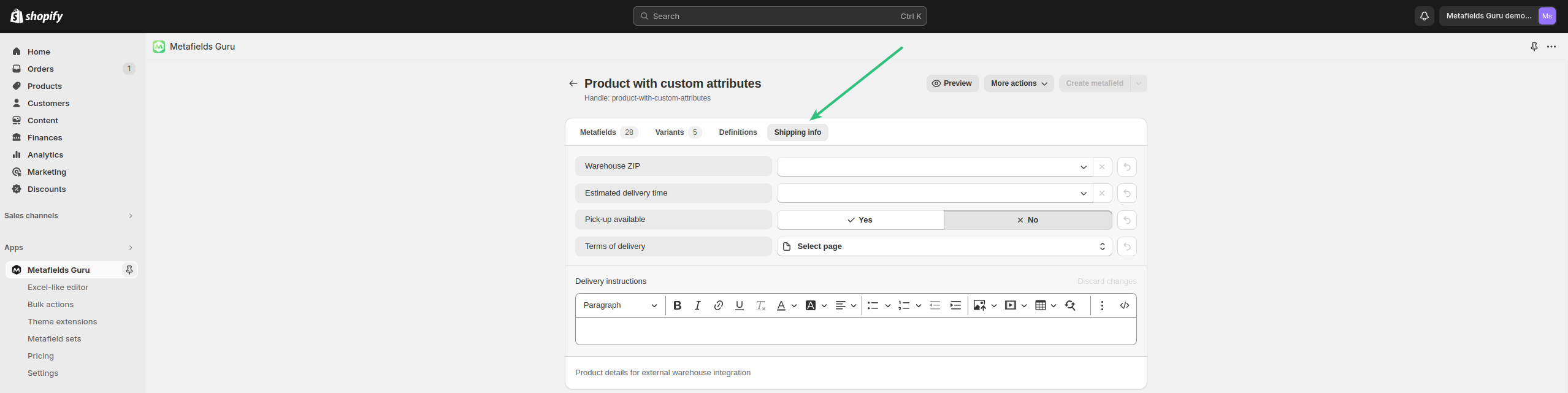The height and width of the screenshot is (393, 1568).
Task: Unpin the Metafields Guru app in the sidebar
Action: pyautogui.click(x=129, y=270)
